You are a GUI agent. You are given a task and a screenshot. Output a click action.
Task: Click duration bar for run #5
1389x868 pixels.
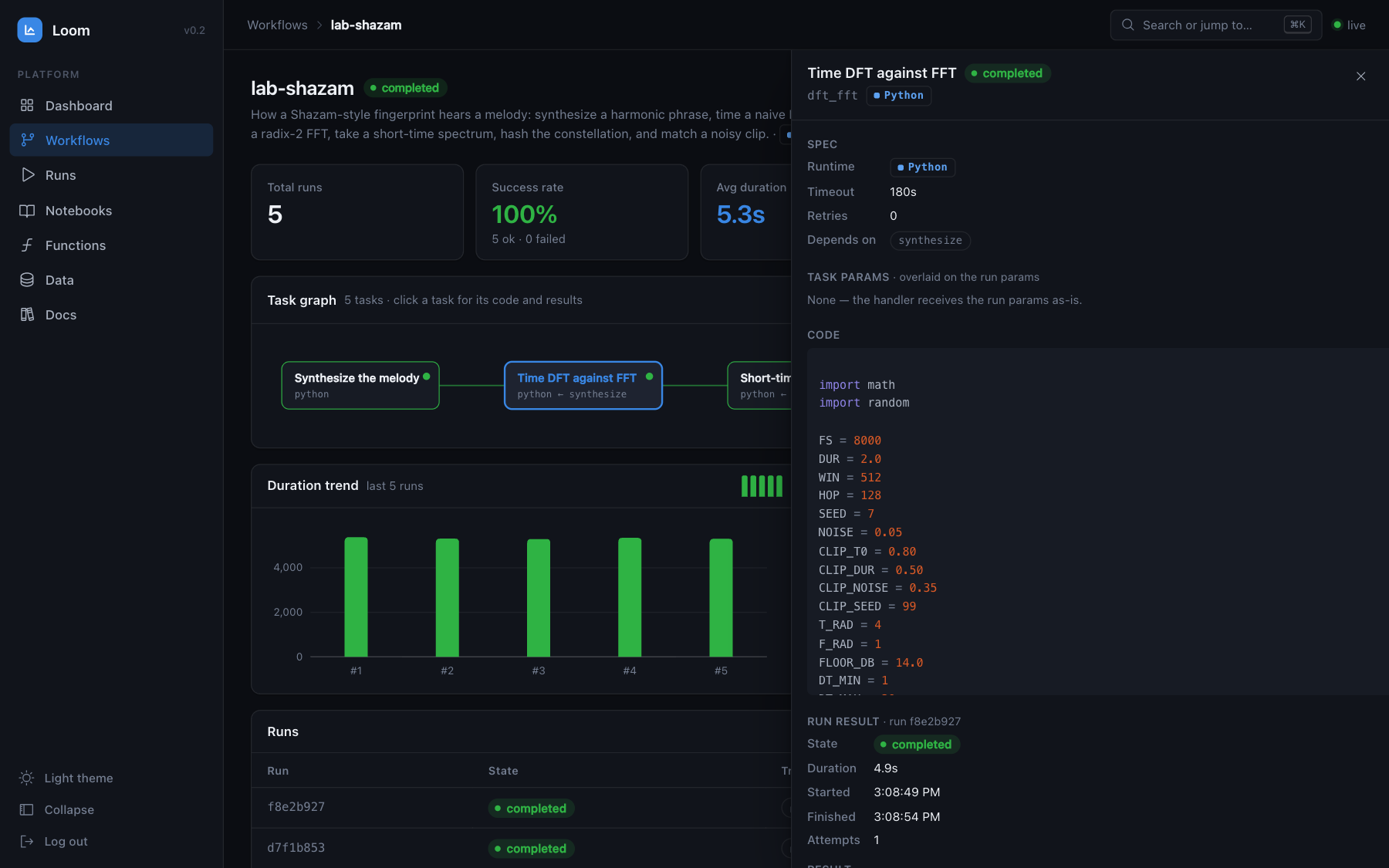tap(721, 597)
